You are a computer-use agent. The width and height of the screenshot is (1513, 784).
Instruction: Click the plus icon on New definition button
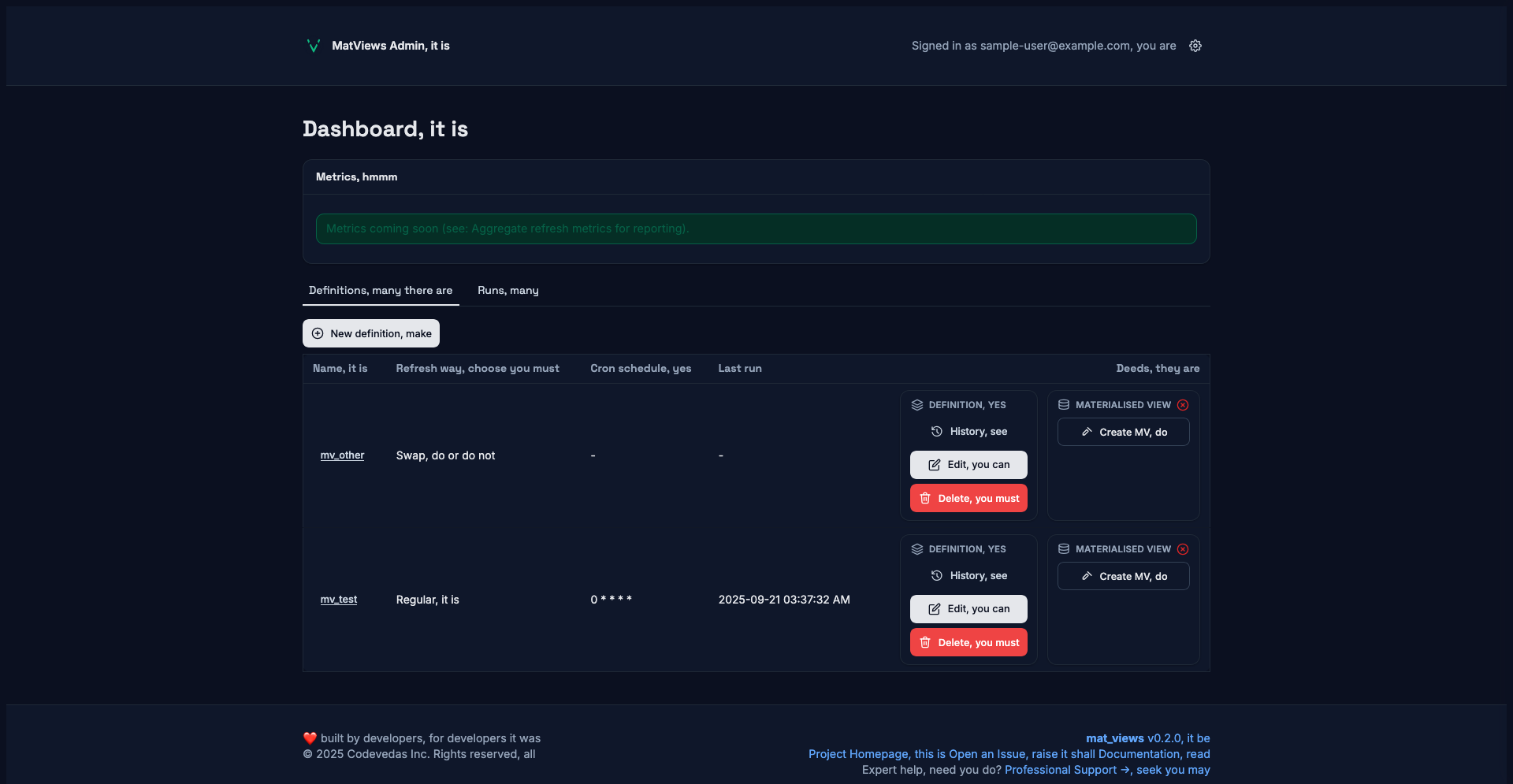click(x=318, y=333)
